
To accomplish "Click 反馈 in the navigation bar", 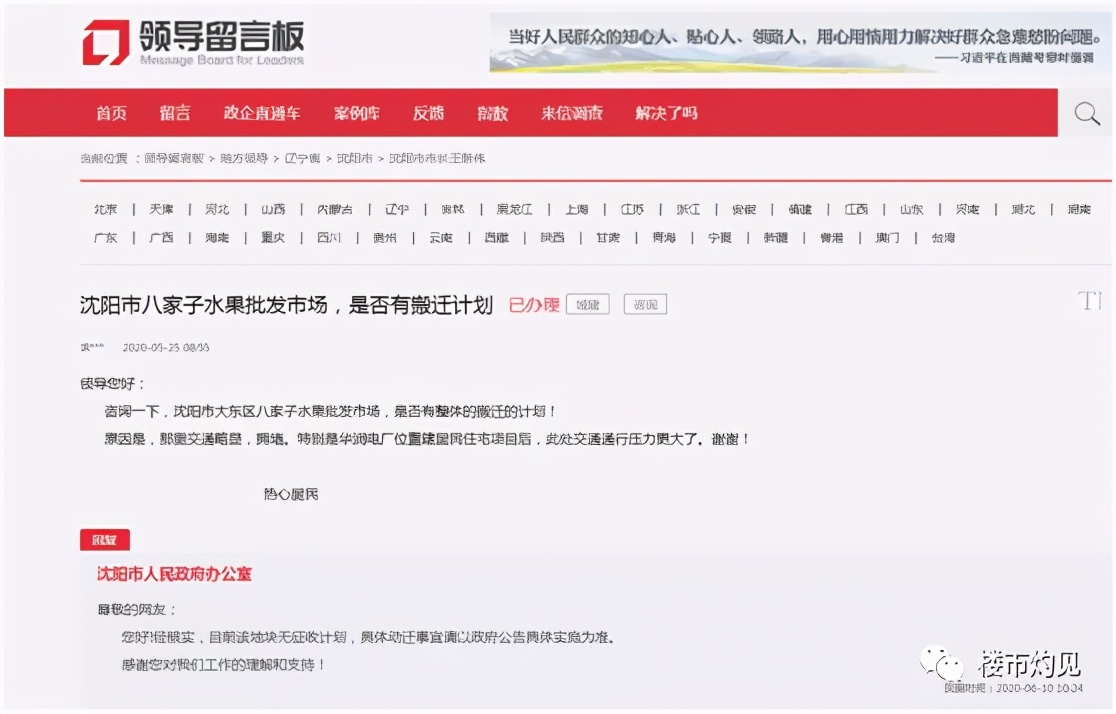I will pos(428,113).
